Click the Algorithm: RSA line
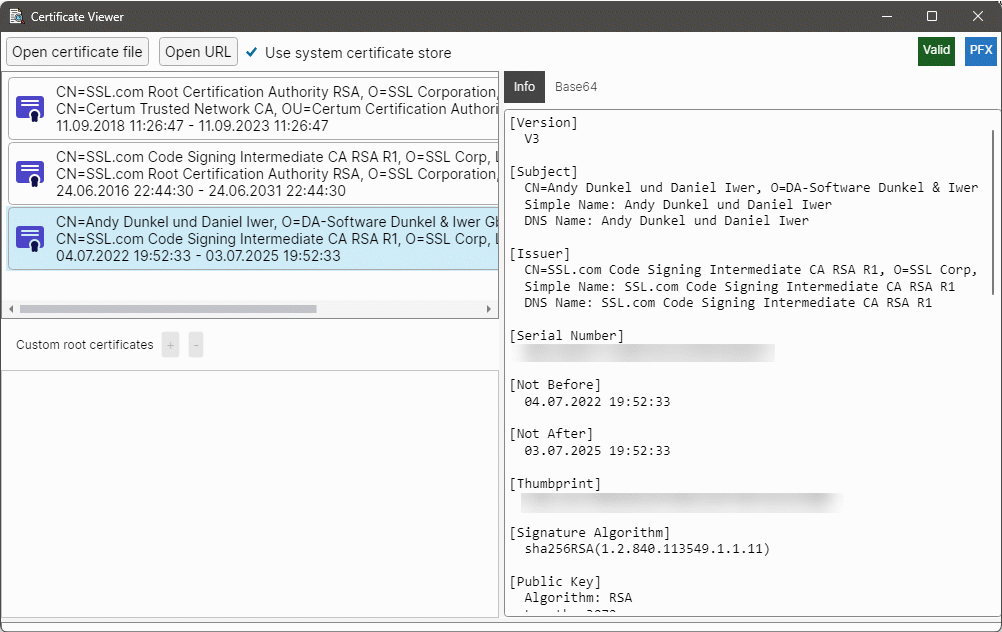The height and width of the screenshot is (632, 1002). [578, 598]
